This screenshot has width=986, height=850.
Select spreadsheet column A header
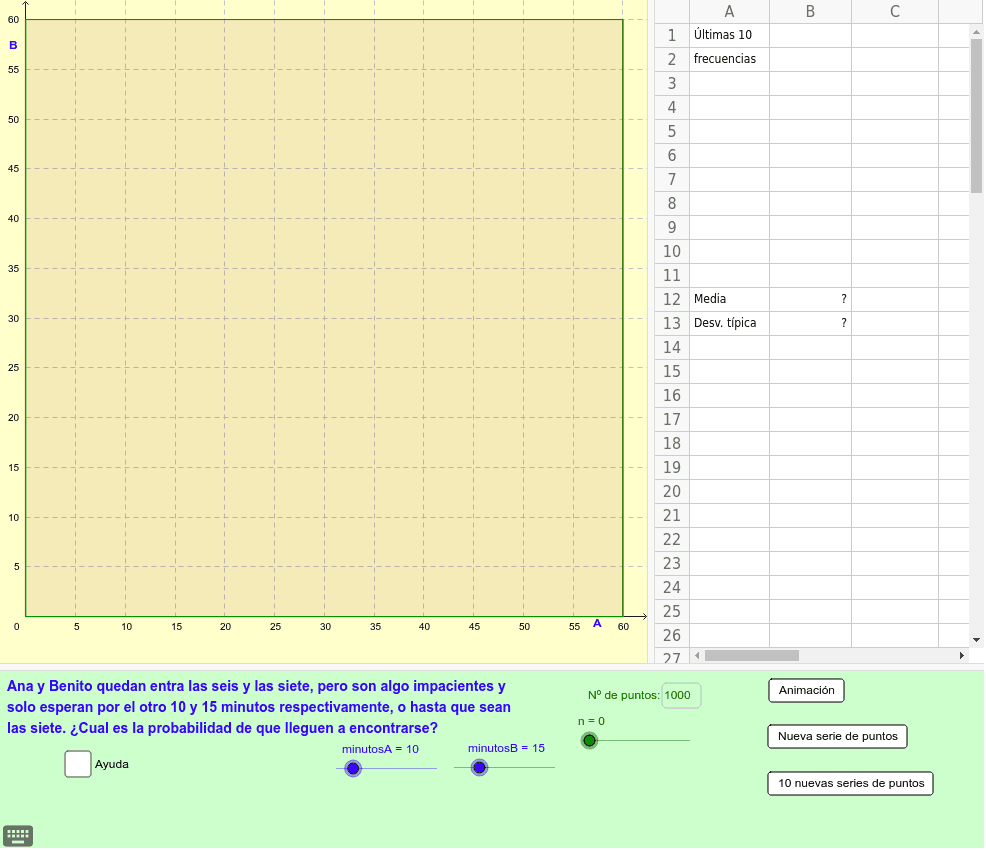(x=729, y=11)
